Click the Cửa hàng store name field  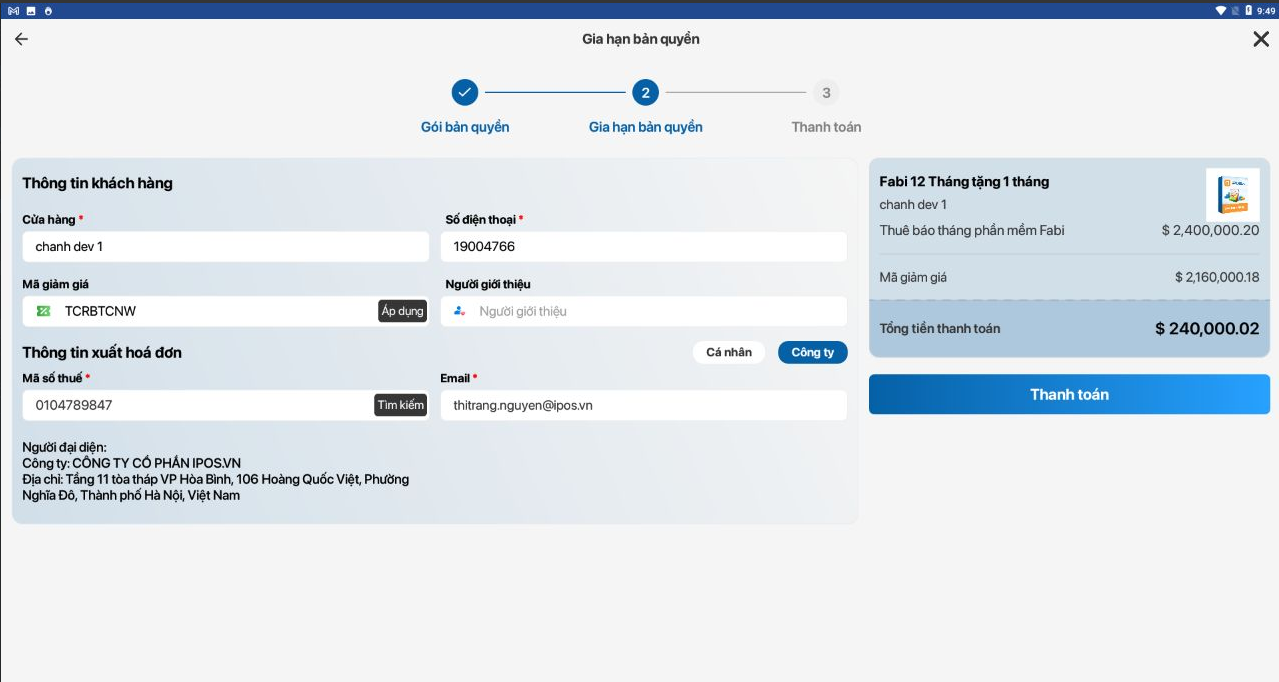point(225,247)
